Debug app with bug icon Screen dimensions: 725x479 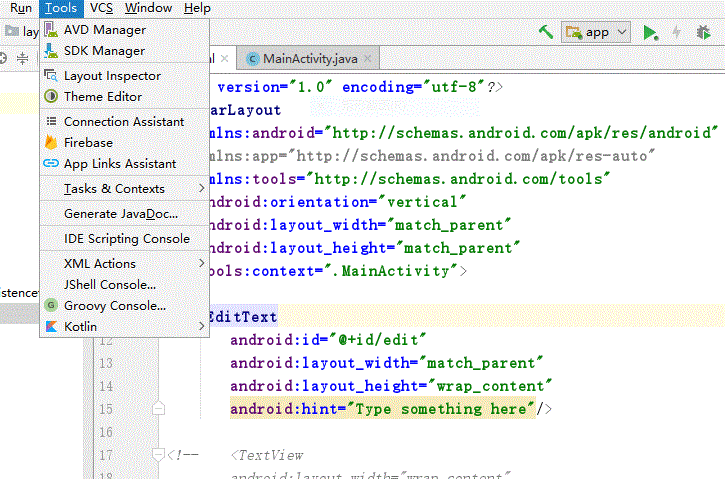pyautogui.click(x=703, y=32)
